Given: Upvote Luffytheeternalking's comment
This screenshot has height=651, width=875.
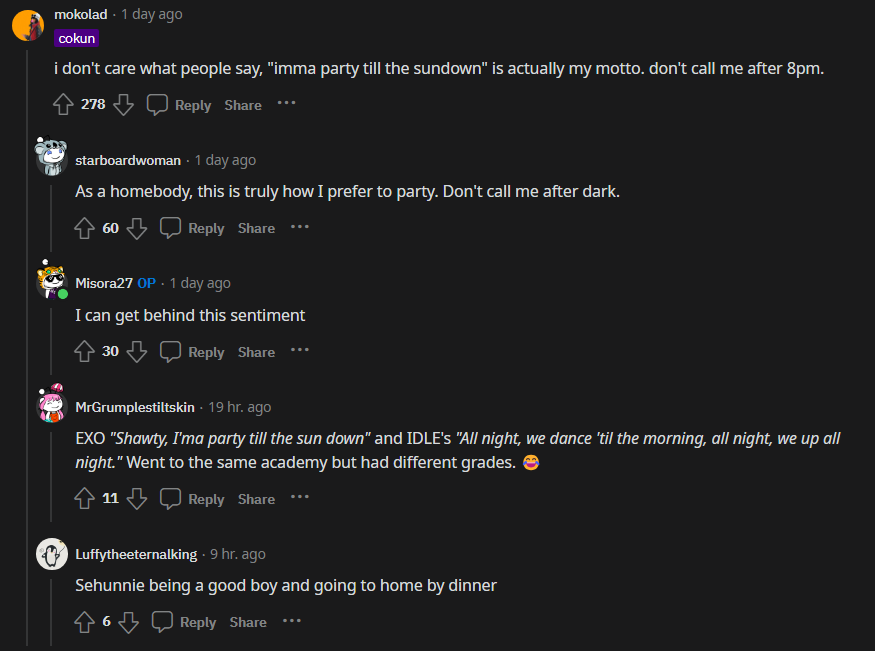Looking at the screenshot, I should [x=85, y=621].
